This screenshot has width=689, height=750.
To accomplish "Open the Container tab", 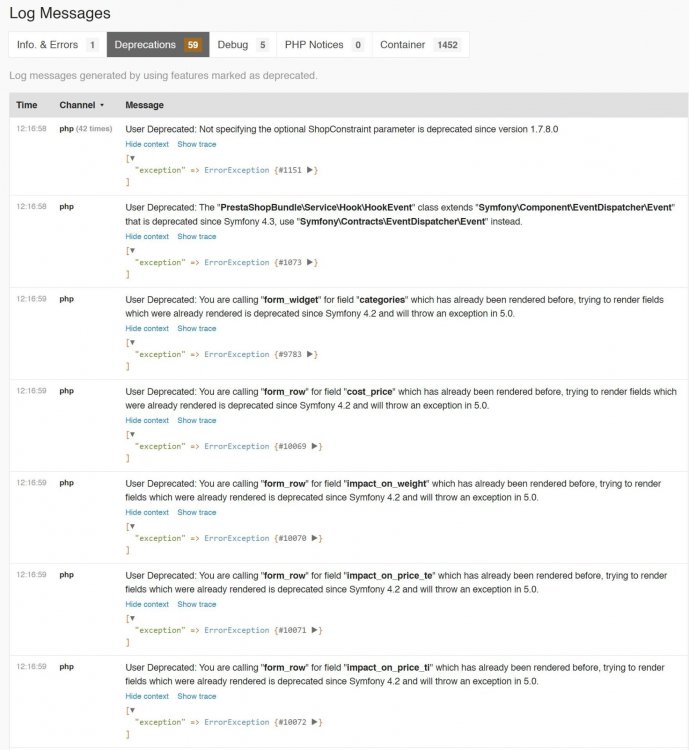I will (x=420, y=44).
